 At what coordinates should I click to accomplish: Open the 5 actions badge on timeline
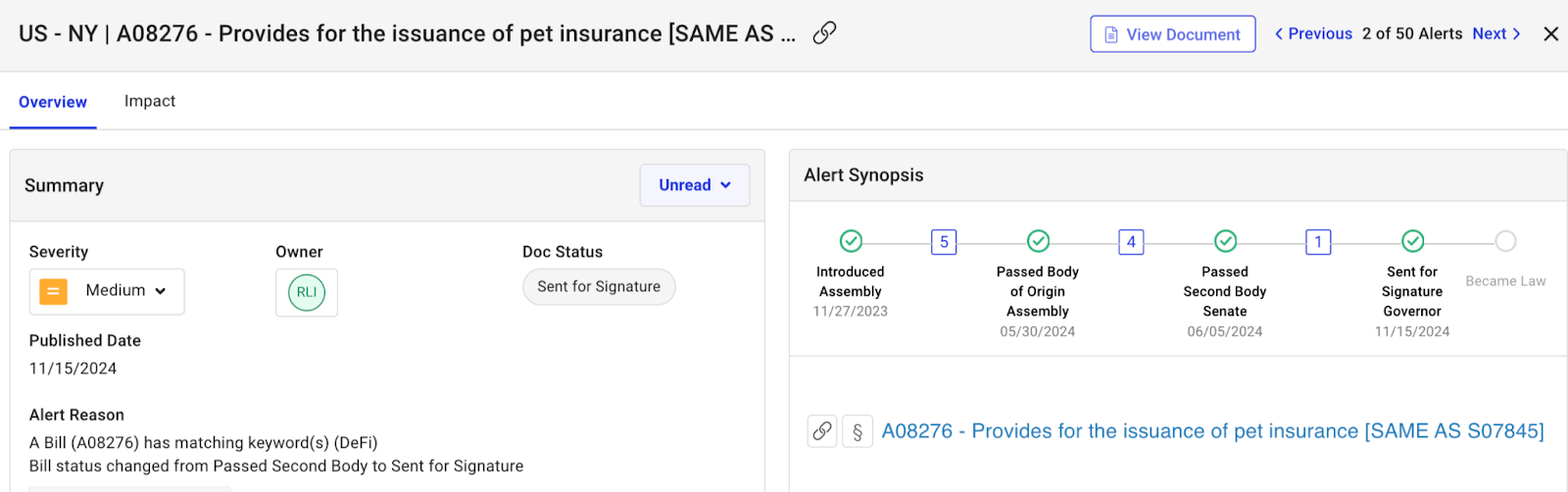point(944,242)
